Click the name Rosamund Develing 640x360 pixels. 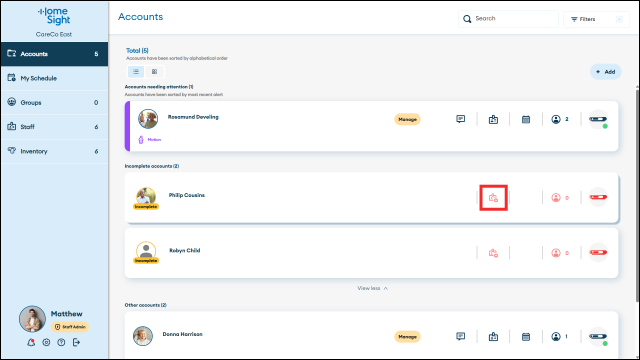pos(193,117)
